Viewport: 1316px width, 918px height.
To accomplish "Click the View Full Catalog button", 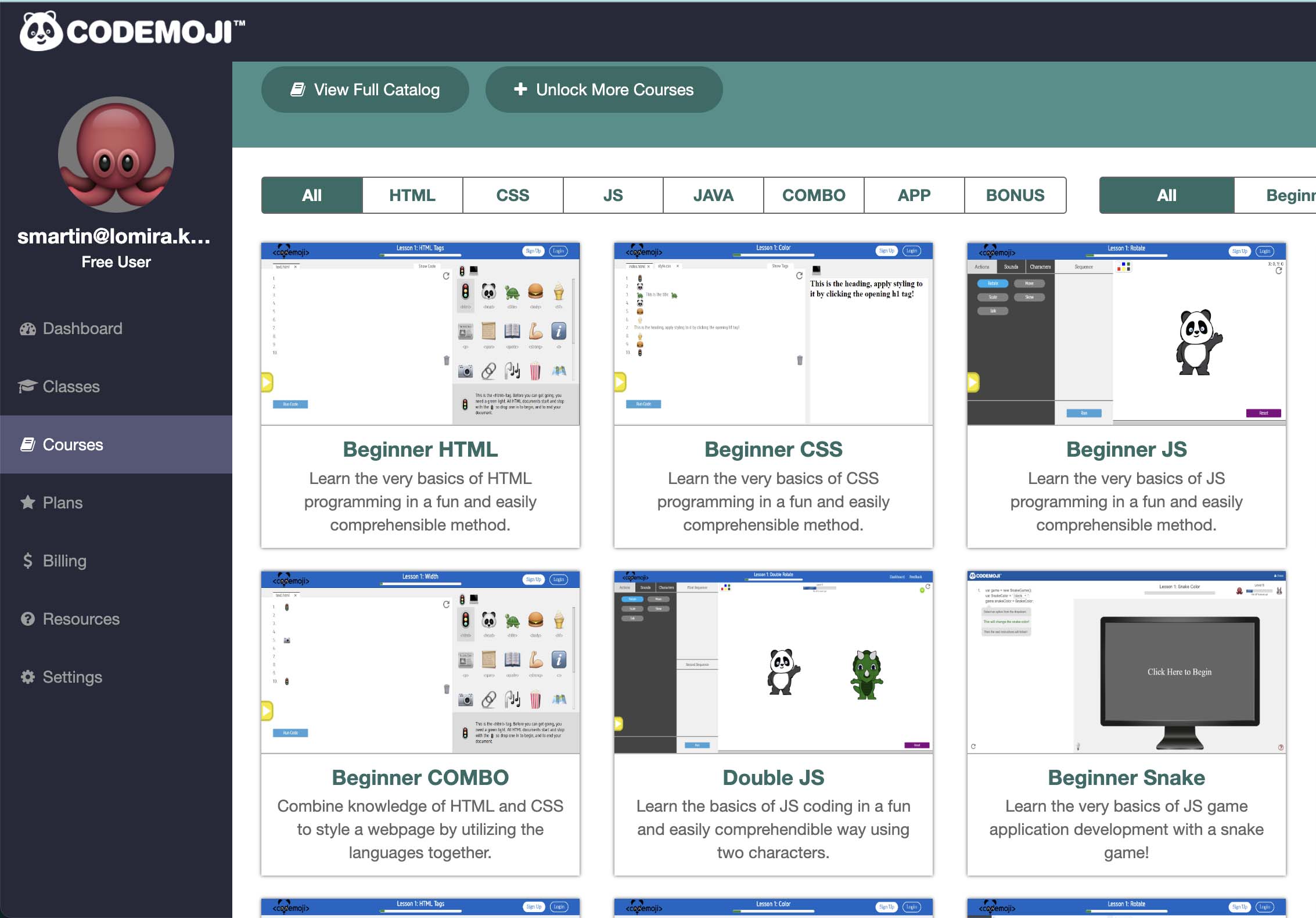I will pos(365,89).
